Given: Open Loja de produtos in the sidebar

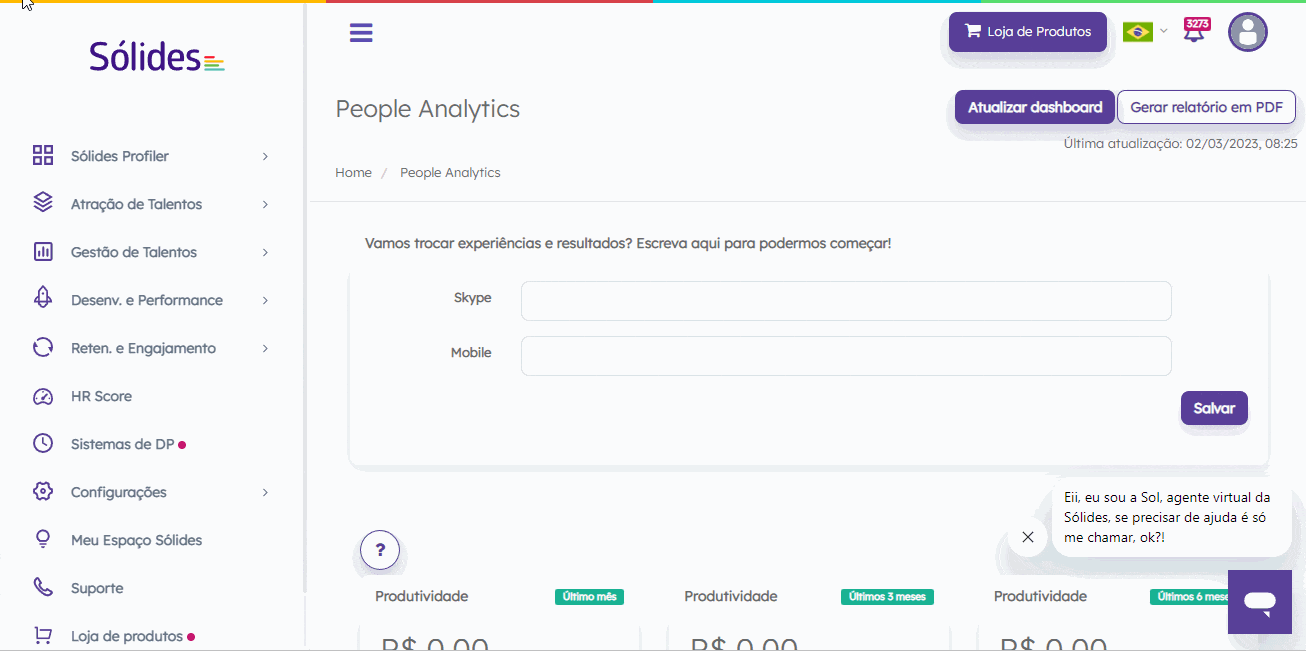Looking at the screenshot, I should point(127,636).
